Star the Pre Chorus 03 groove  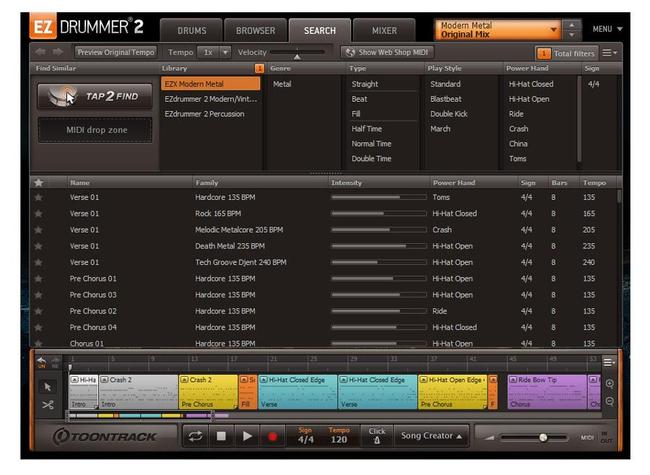tap(39, 295)
